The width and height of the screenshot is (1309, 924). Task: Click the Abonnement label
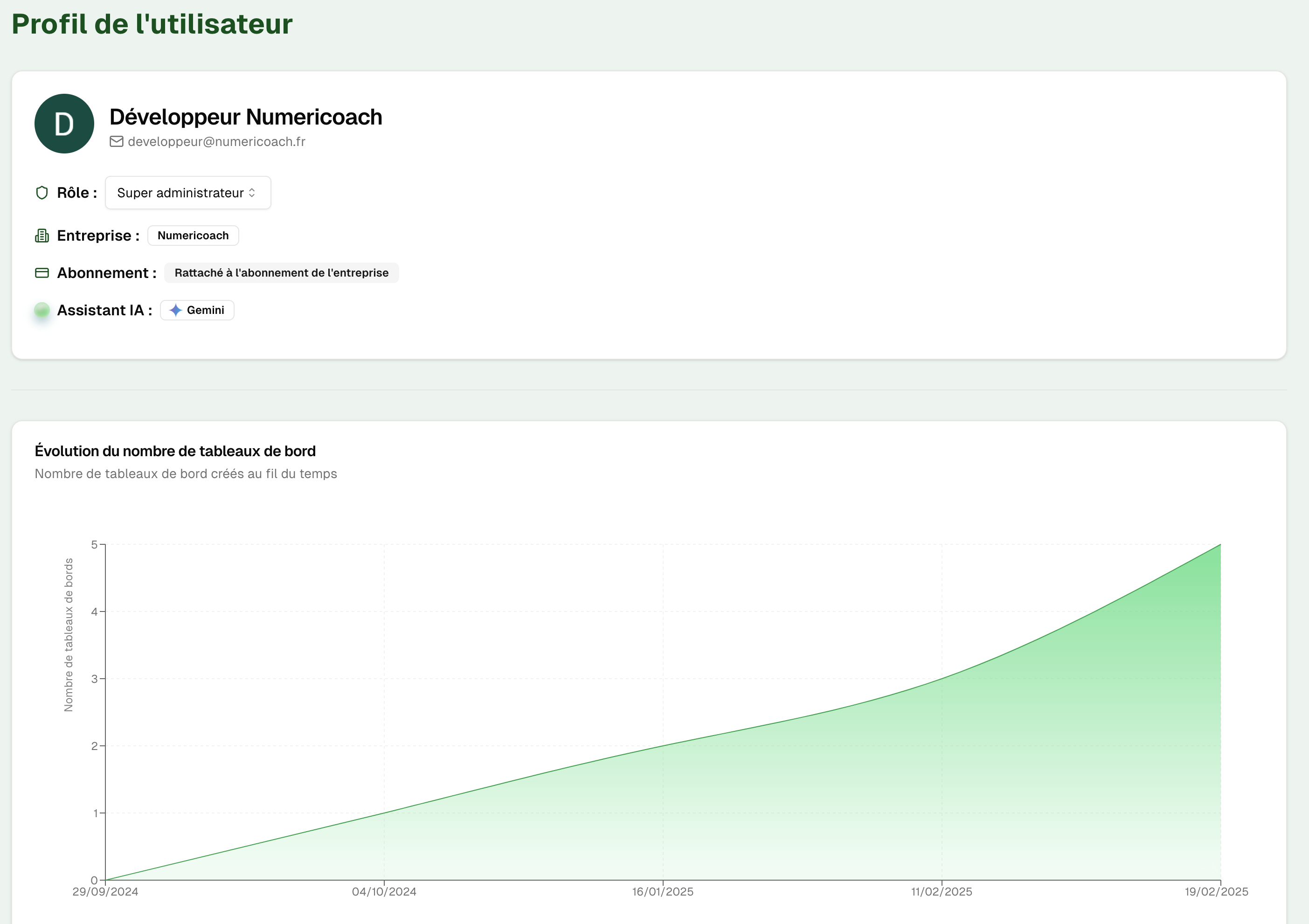coord(107,273)
